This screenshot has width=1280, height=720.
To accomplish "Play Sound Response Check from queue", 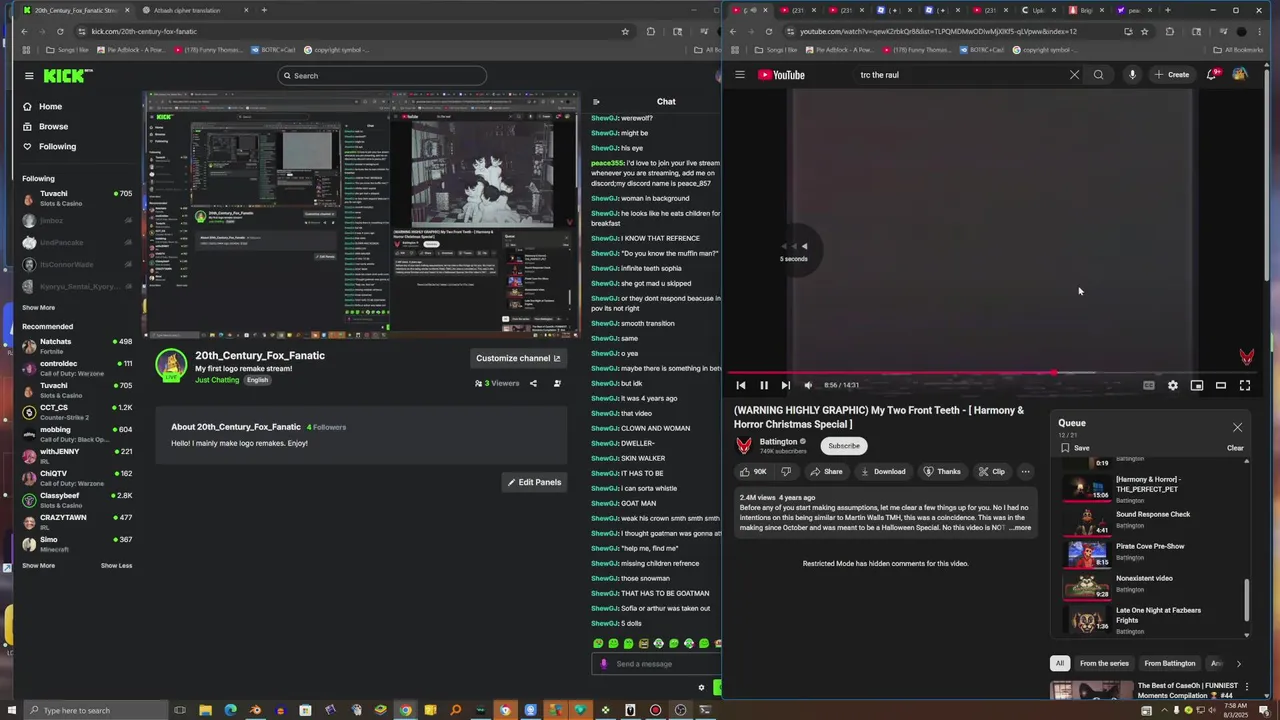I will pos(1152,520).
